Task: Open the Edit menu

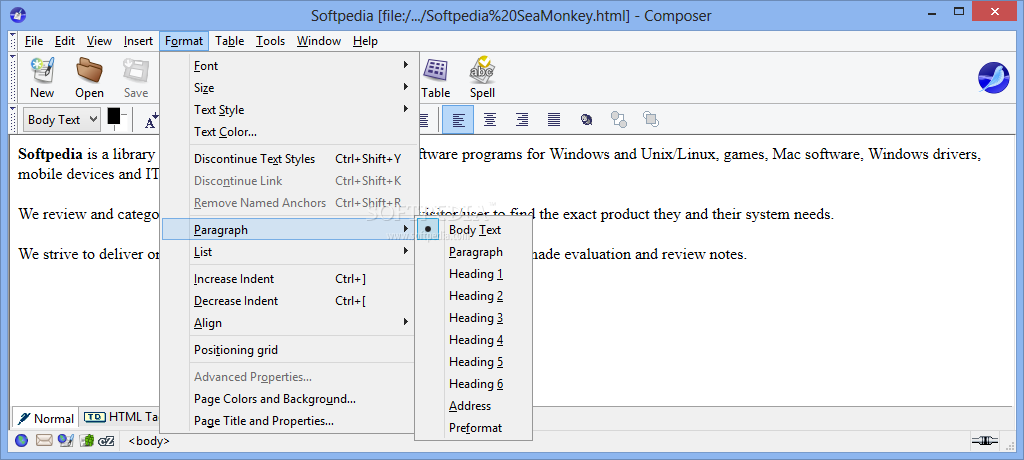Action: coord(65,41)
